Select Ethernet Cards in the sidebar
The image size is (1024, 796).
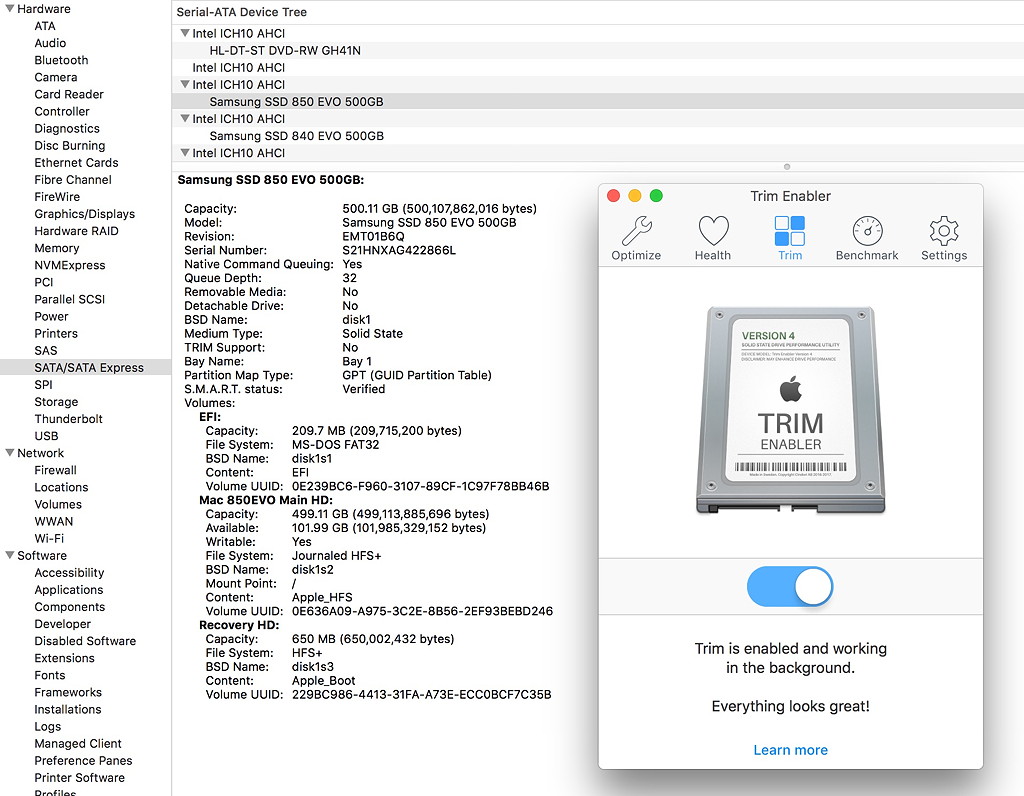point(76,163)
